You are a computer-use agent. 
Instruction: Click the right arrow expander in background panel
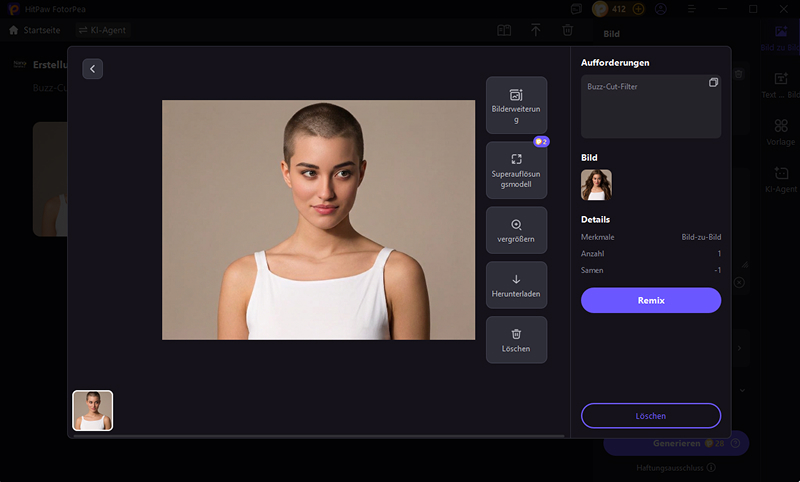point(739,348)
